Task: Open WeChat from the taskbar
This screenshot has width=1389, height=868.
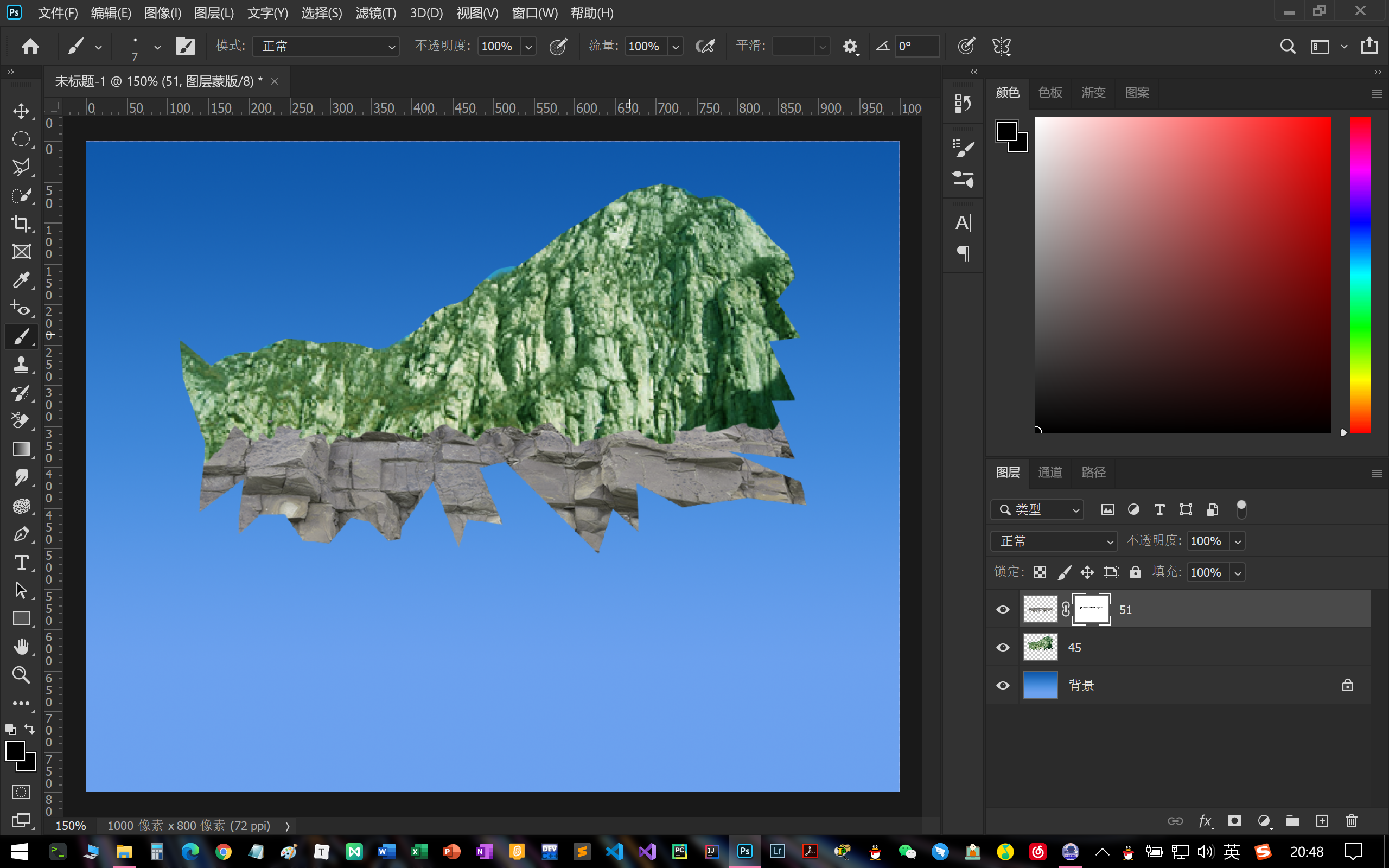Action: (907, 851)
